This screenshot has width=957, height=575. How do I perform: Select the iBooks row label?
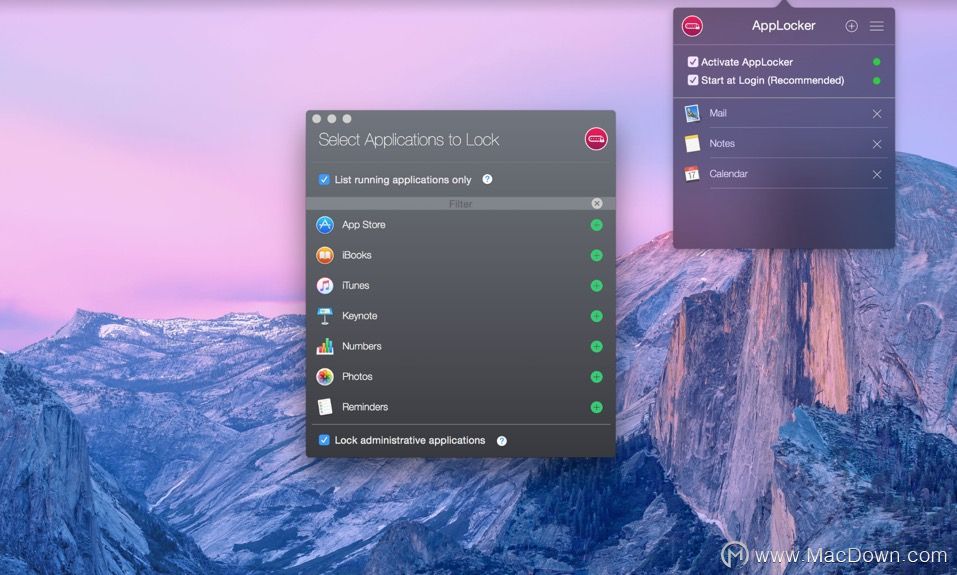[x=356, y=255]
